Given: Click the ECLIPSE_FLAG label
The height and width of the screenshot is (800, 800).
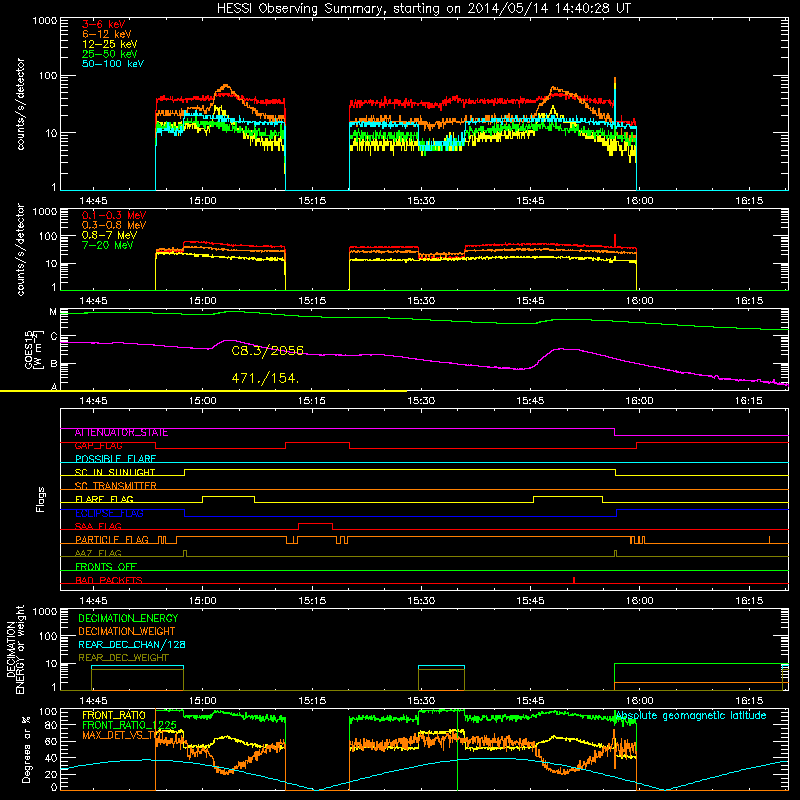Looking at the screenshot, I should pos(109,513).
